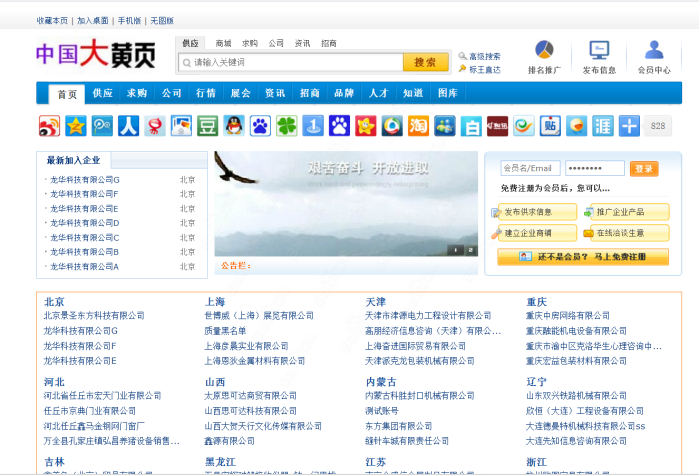This screenshot has width=699, height=475.
Task: Share via the Renren 人 icon
Action: (x=128, y=126)
